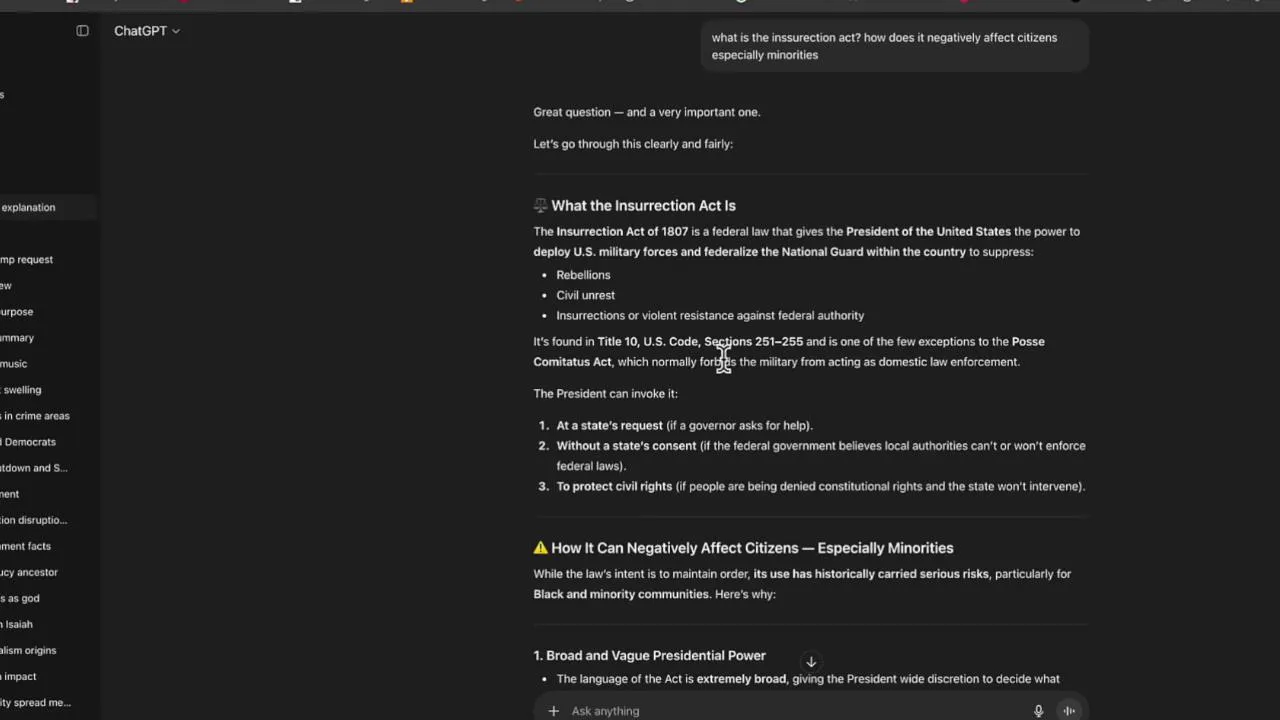Open the 'Democrats' chat in sidebar
Viewport: 1280px width, 720px height.
click(47, 441)
